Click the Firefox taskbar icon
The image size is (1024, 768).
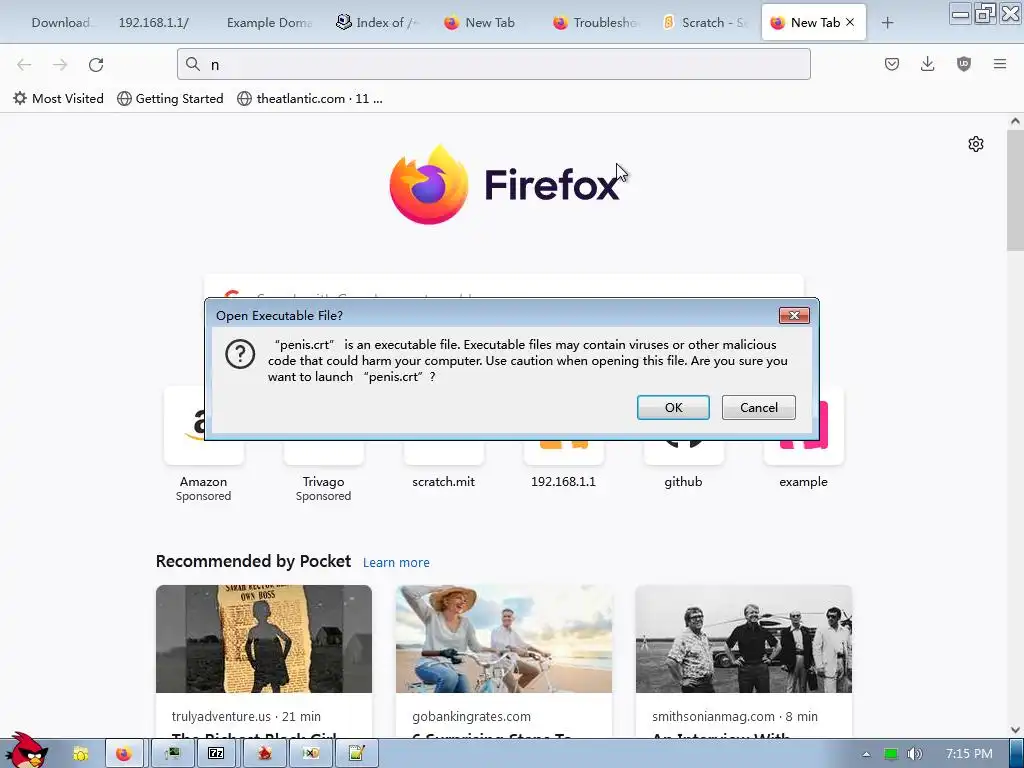pyautogui.click(x=124, y=754)
